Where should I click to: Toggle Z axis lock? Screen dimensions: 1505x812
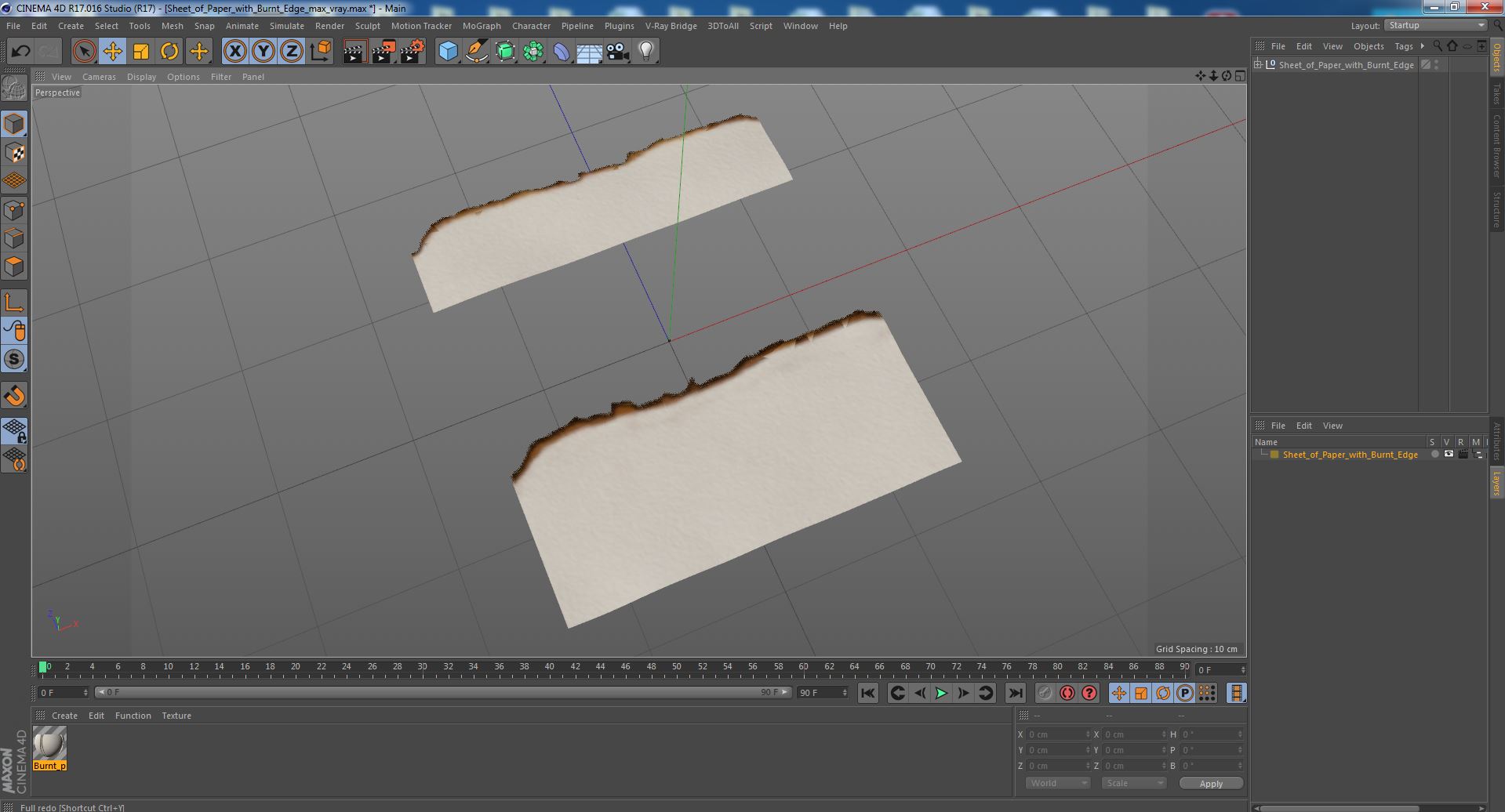pyautogui.click(x=292, y=52)
